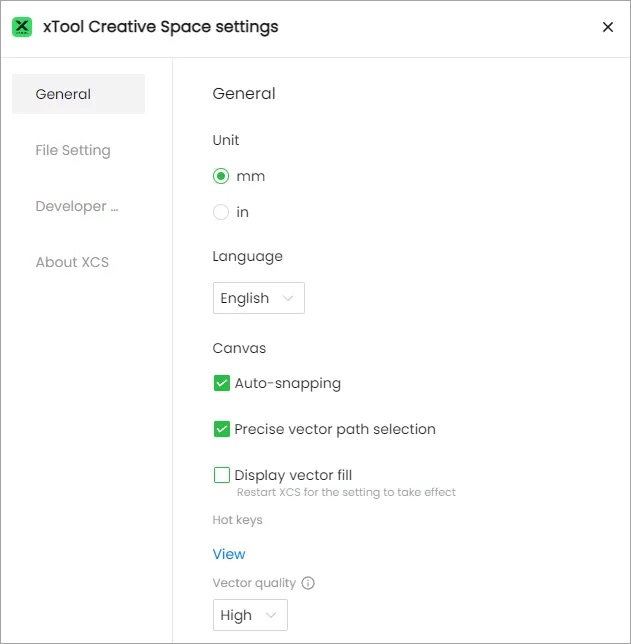This screenshot has height=644, width=631.
Task: Uncheck Precise vector path selection
Action: click(222, 429)
